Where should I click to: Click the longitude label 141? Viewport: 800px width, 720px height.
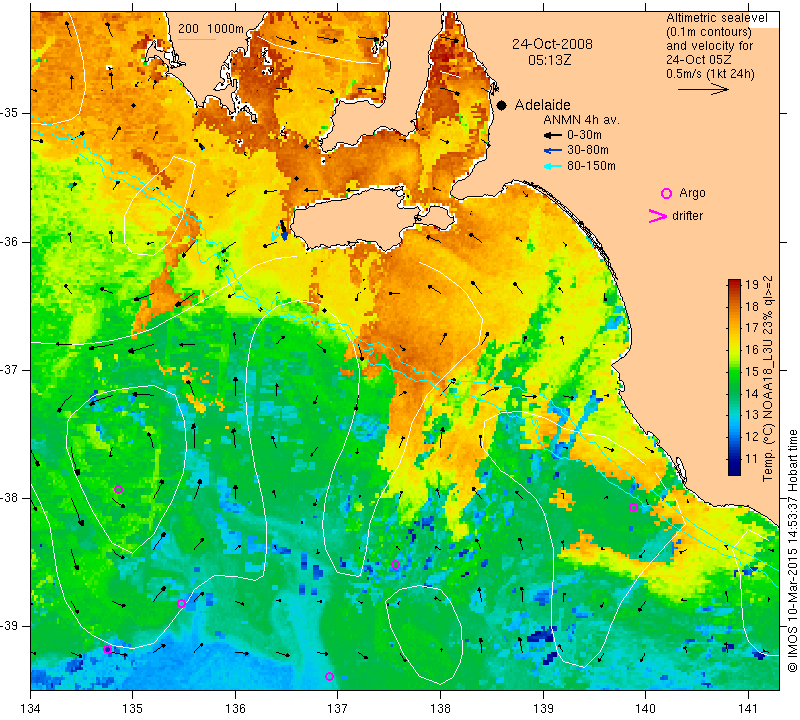point(748,708)
